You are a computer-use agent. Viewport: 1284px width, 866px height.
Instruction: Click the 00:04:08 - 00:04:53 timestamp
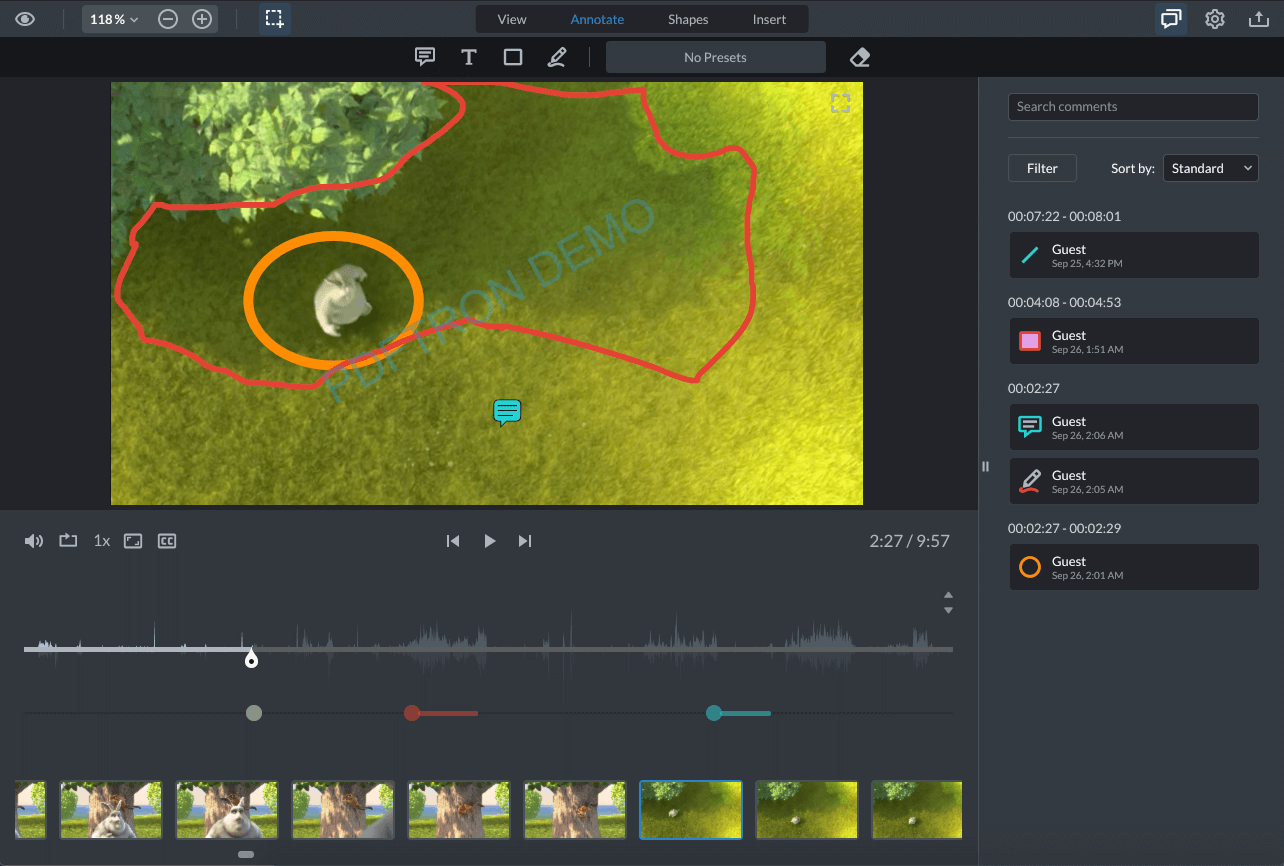[x=1064, y=302]
